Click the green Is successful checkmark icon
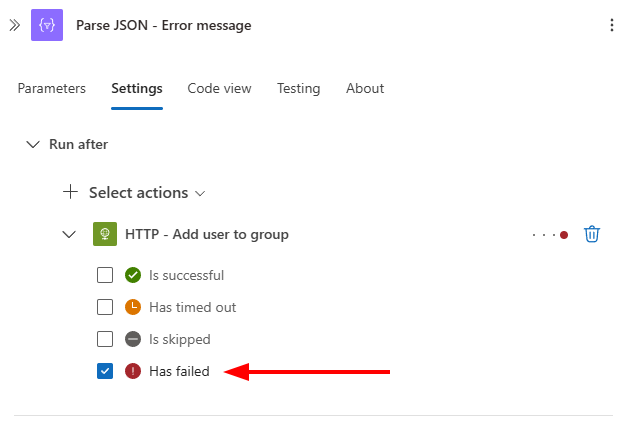This screenshot has width=625, height=429. tap(133, 275)
